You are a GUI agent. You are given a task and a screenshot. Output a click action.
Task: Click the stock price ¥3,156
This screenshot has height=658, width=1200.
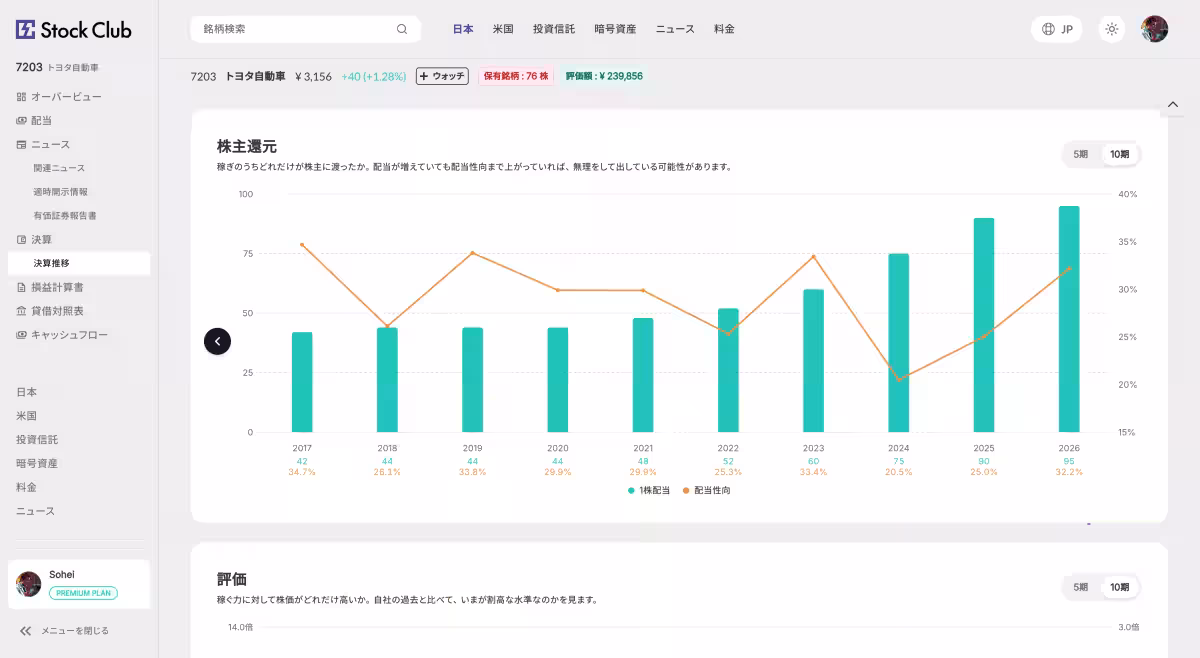tap(313, 76)
